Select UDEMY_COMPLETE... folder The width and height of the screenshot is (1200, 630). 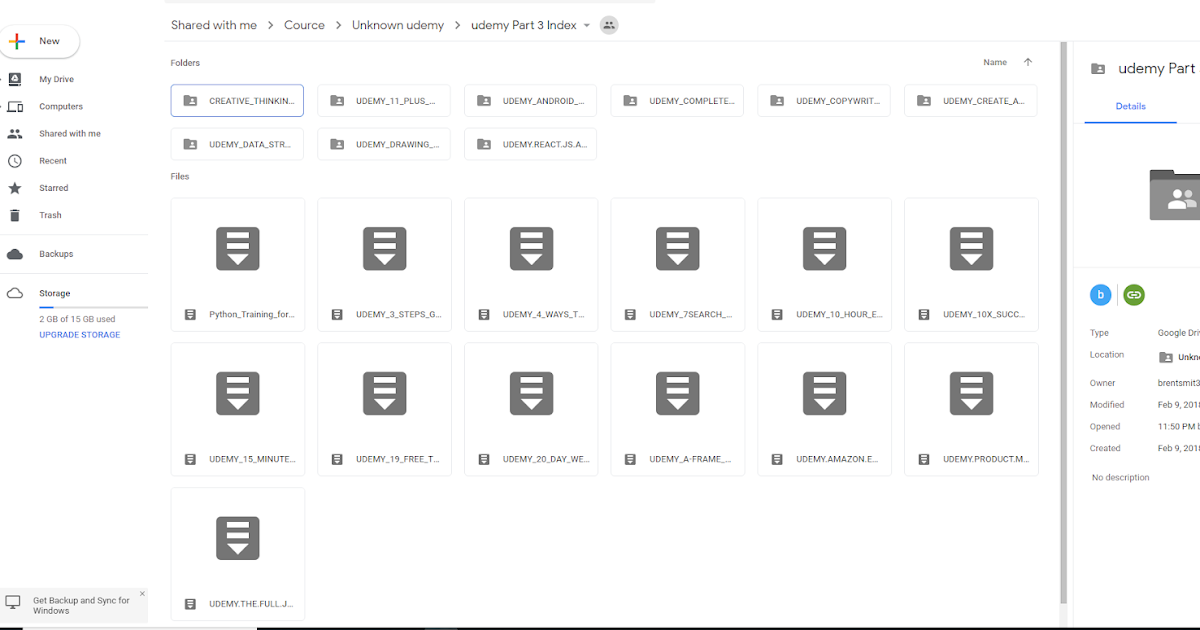coord(677,101)
